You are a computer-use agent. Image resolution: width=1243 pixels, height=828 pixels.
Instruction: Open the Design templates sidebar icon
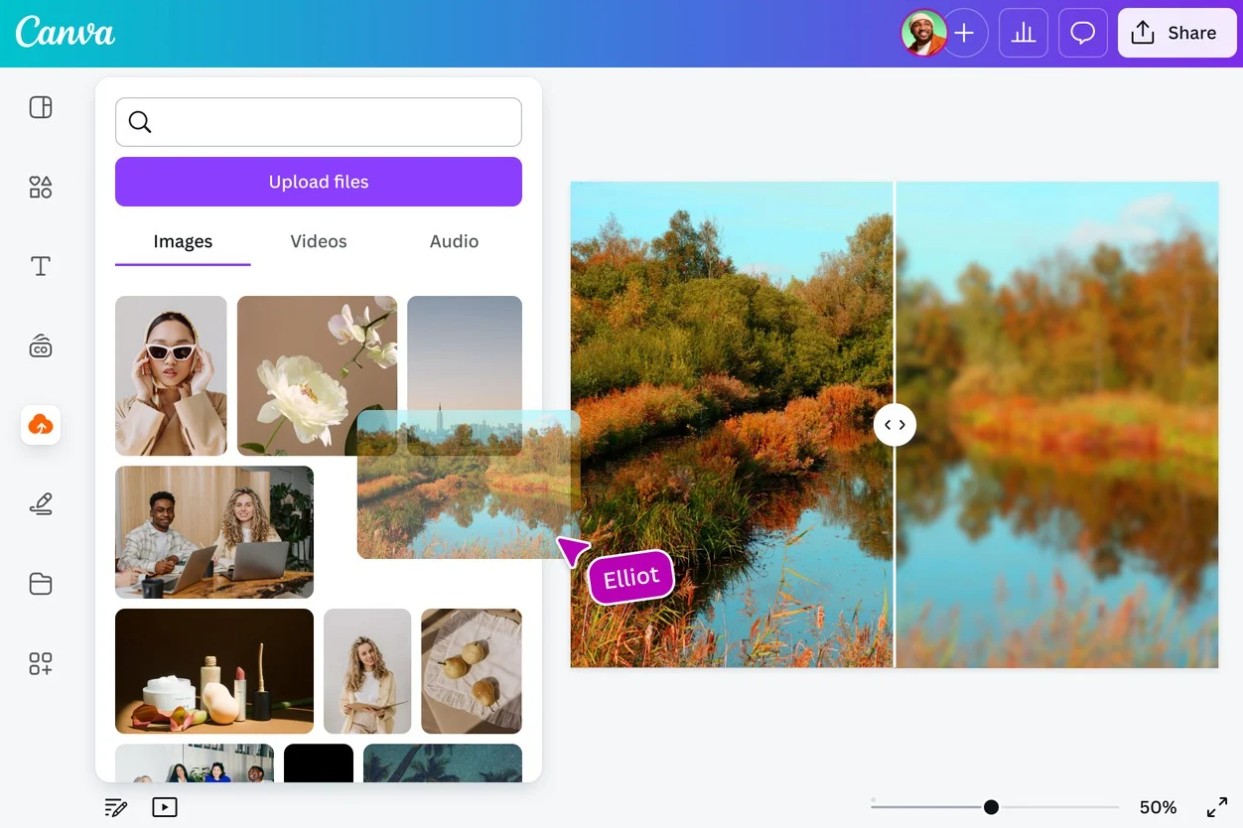pos(40,107)
